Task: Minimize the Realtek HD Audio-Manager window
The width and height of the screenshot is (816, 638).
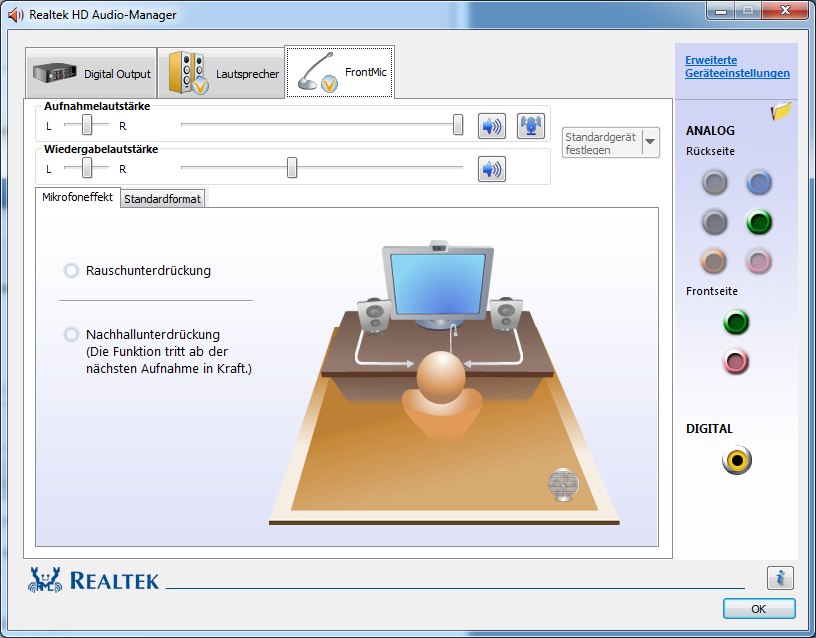Action: [721, 10]
